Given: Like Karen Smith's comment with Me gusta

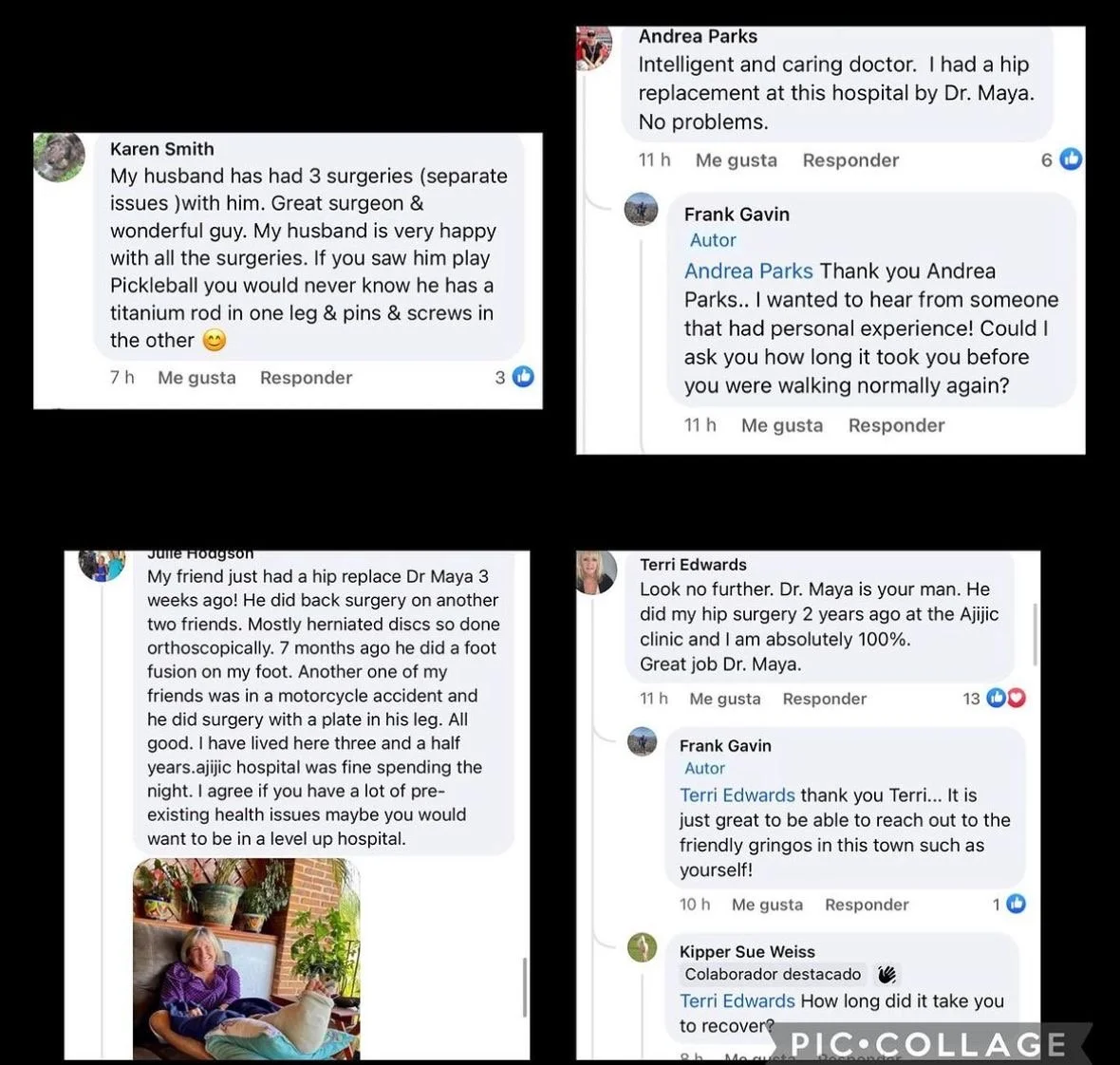Looking at the screenshot, I should tap(196, 378).
